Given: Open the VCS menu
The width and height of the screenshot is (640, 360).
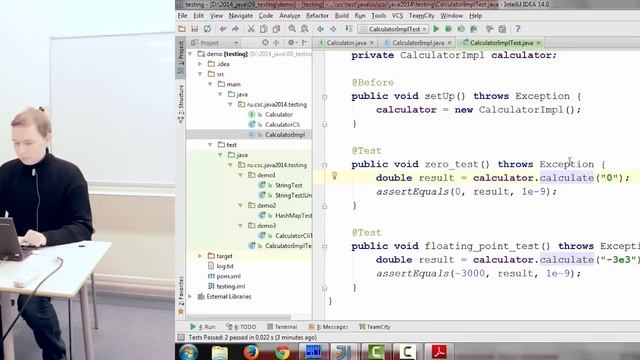Looking at the screenshot, I should tap(397, 16).
